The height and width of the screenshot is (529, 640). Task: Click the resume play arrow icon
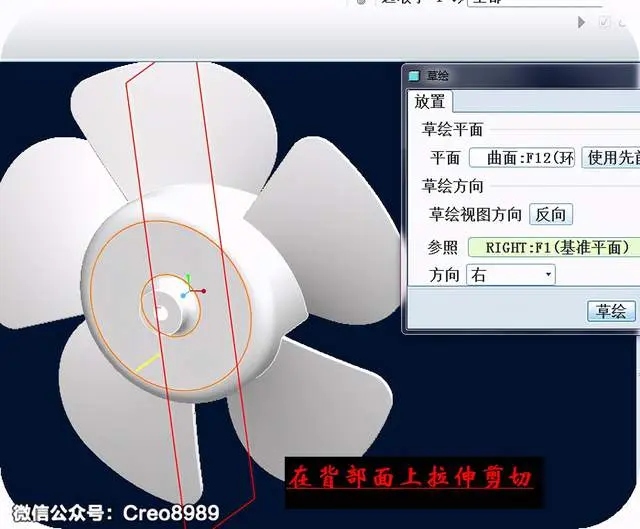point(581,22)
